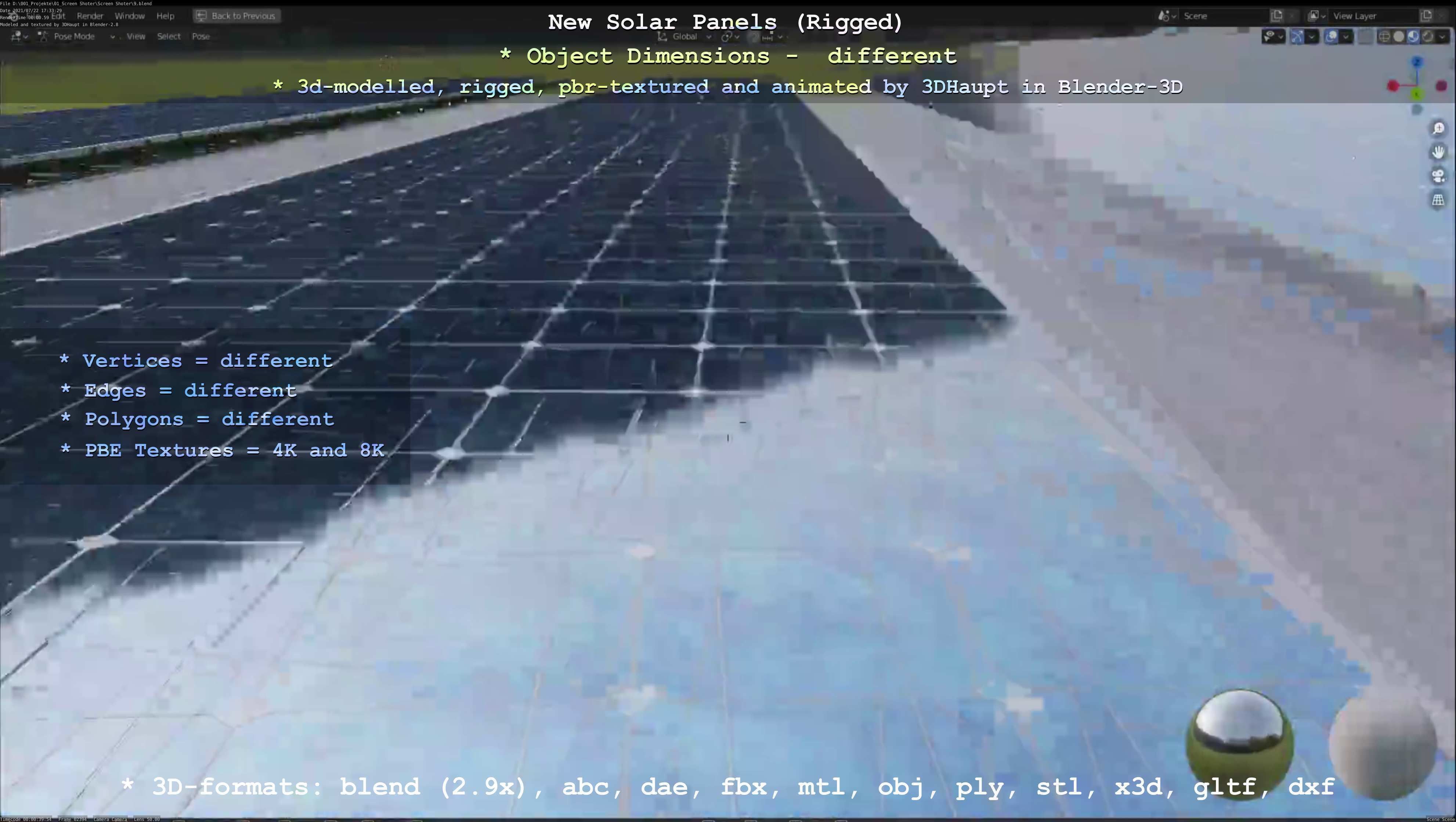Toggle the snapping magnet button
This screenshot has height=822, width=1456.
point(754,37)
